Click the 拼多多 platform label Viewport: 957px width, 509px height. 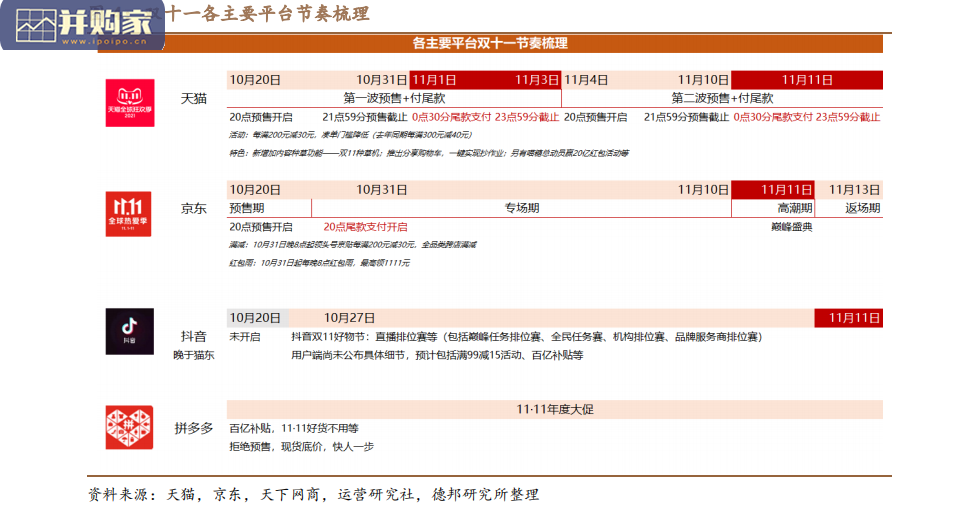click(x=193, y=428)
